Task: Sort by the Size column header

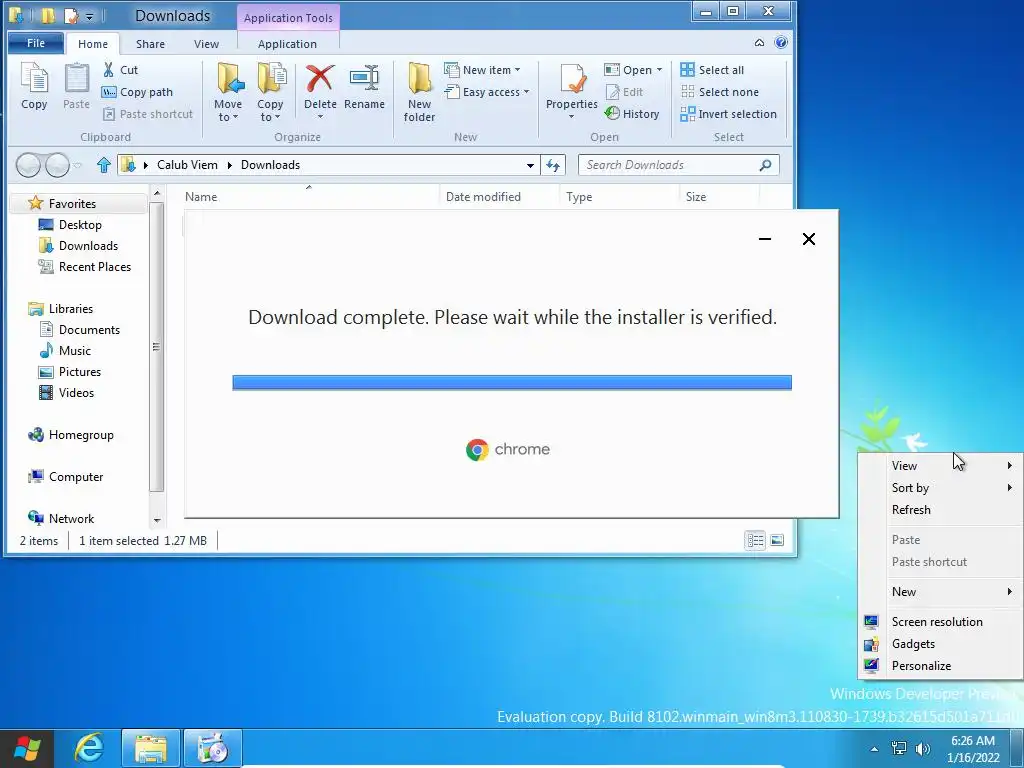Action: (720, 197)
